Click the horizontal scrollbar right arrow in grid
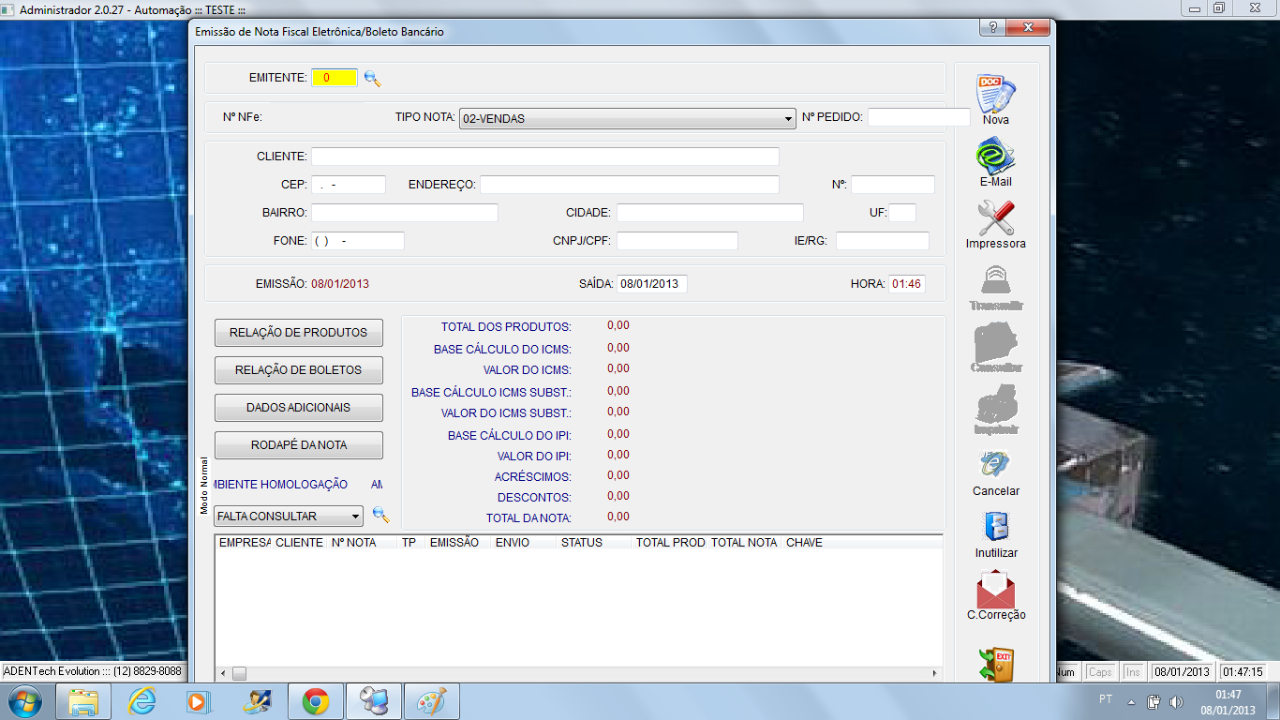The width and height of the screenshot is (1280, 720). (x=935, y=674)
